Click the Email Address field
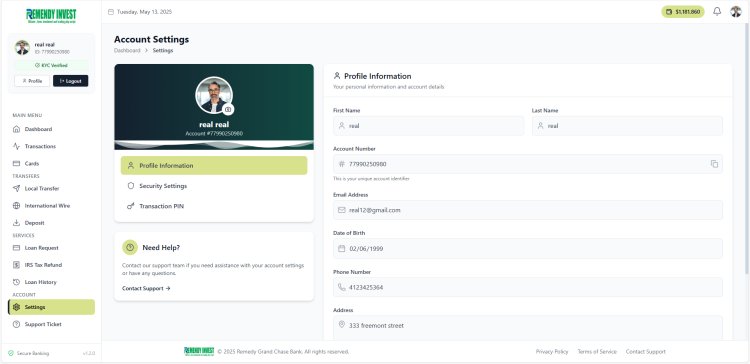Image resolution: width=750 pixels, height=364 pixels. [528, 210]
